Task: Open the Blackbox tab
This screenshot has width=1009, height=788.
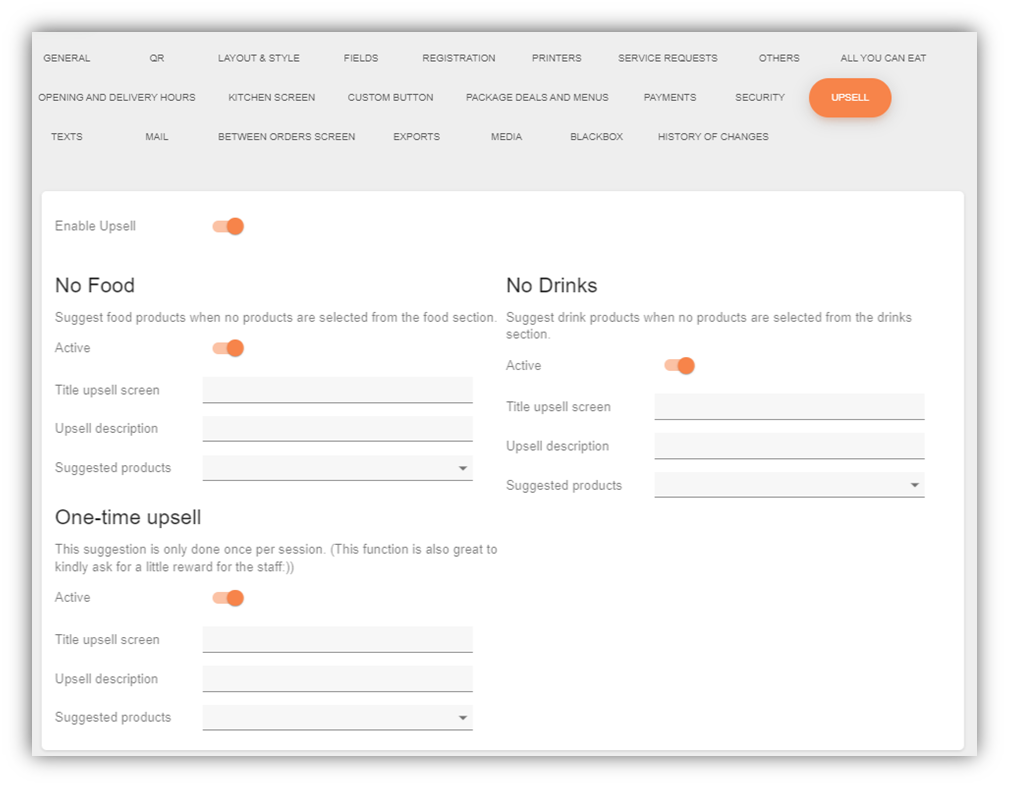Action: pyautogui.click(x=597, y=136)
